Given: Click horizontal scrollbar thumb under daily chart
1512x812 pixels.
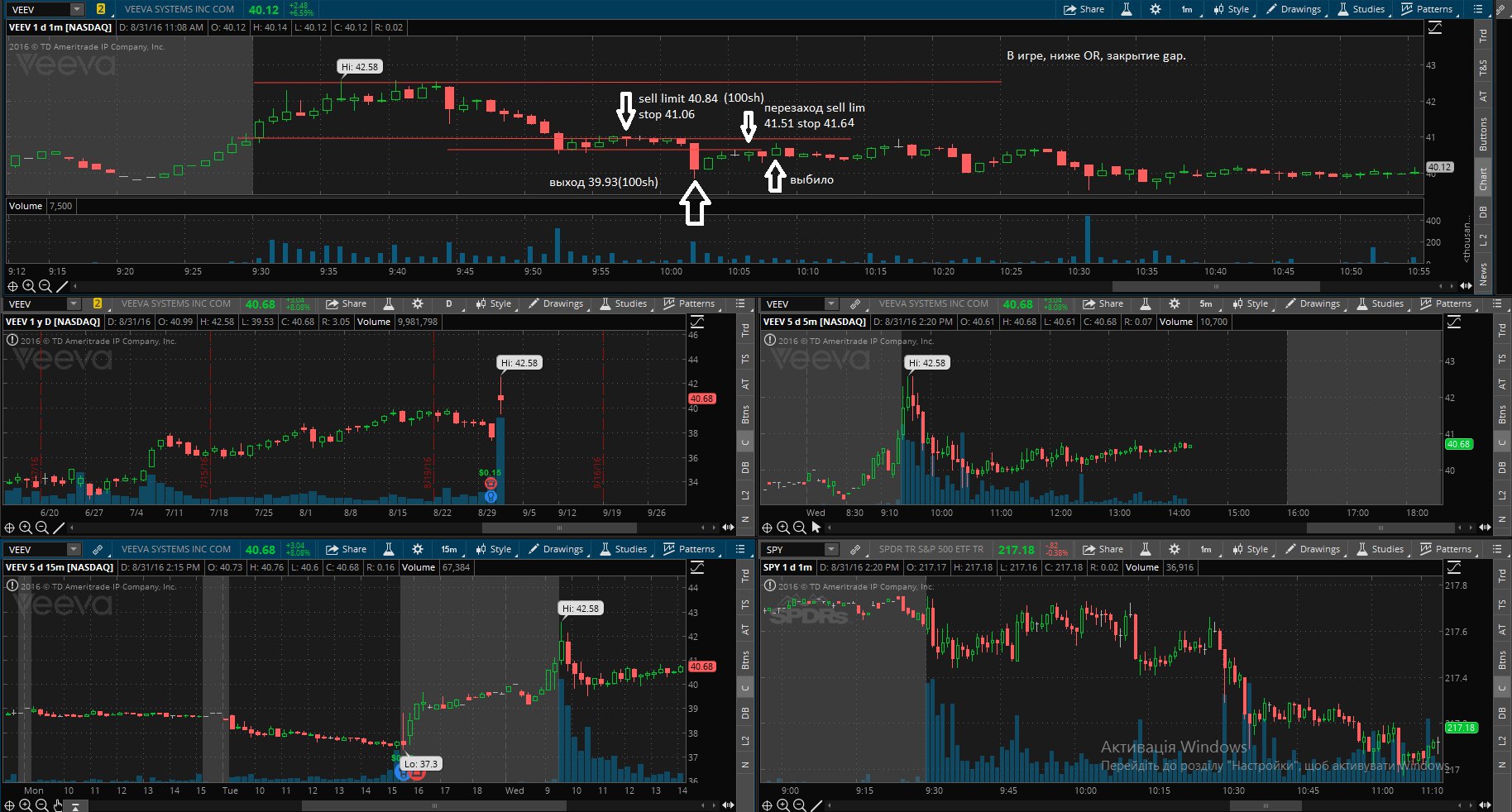Looking at the screenshot, I should pyautogui.click(x=560, y=528).
